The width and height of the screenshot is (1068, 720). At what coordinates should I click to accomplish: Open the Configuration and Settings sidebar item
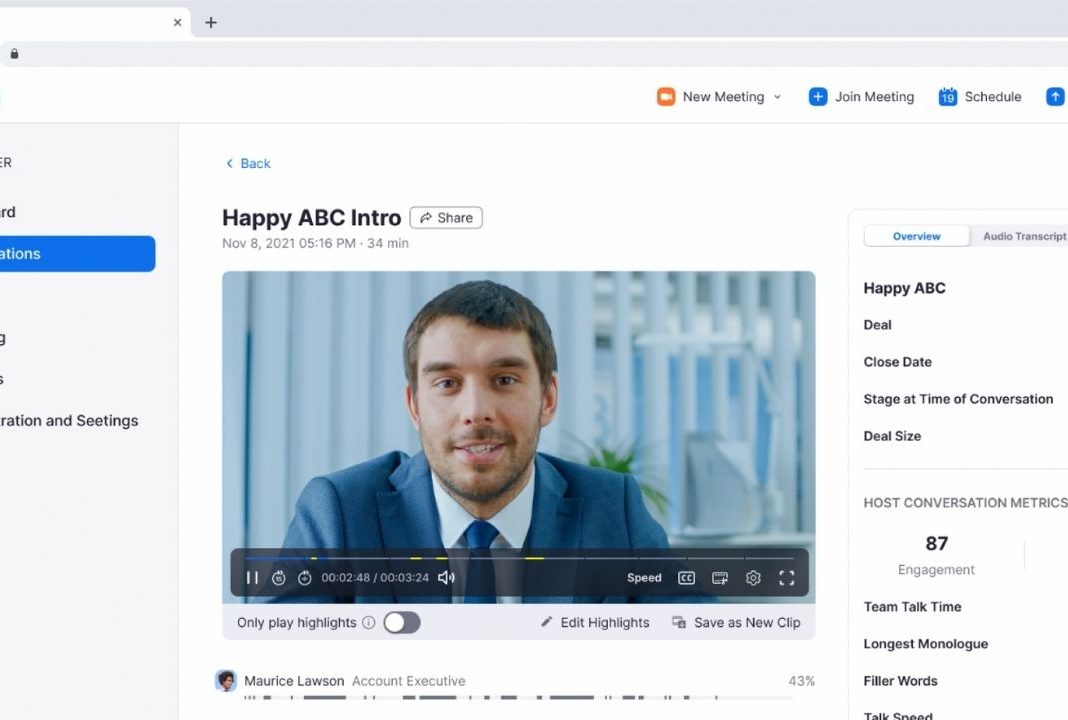(x=69, y=420)
